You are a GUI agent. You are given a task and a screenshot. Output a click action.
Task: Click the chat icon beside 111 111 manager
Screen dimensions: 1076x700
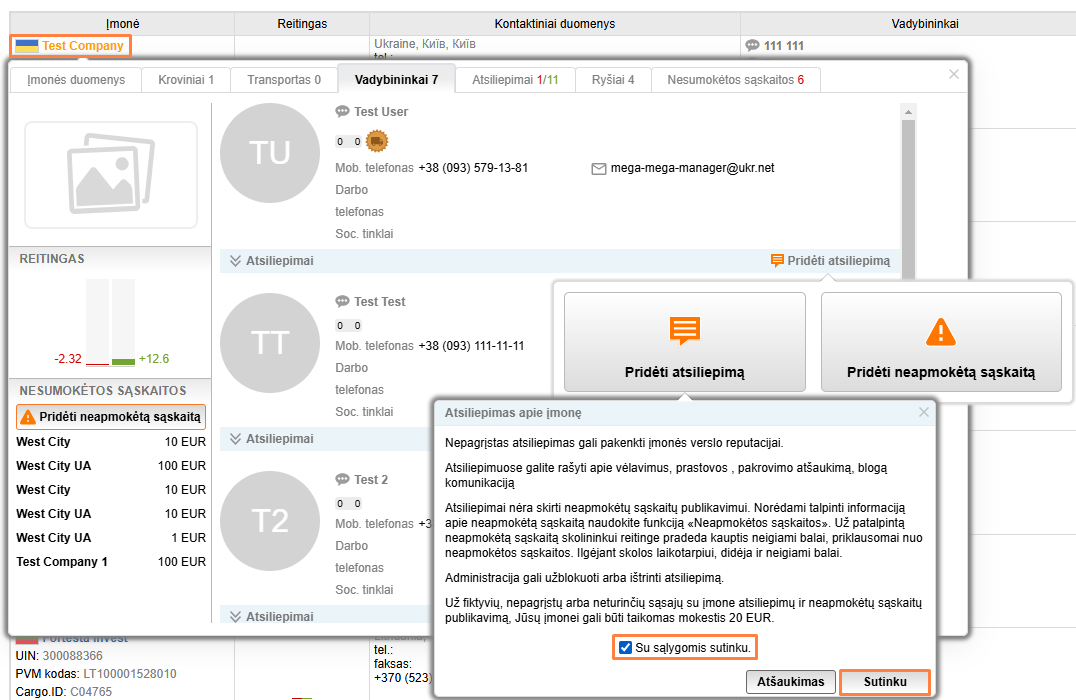753,46
